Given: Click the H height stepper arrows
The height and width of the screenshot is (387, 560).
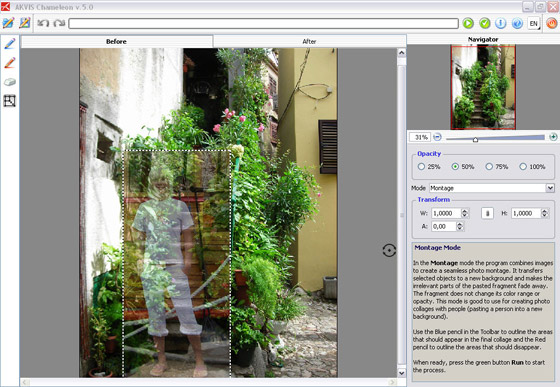Looking at the screenshot, I should (x=545, y=213).
